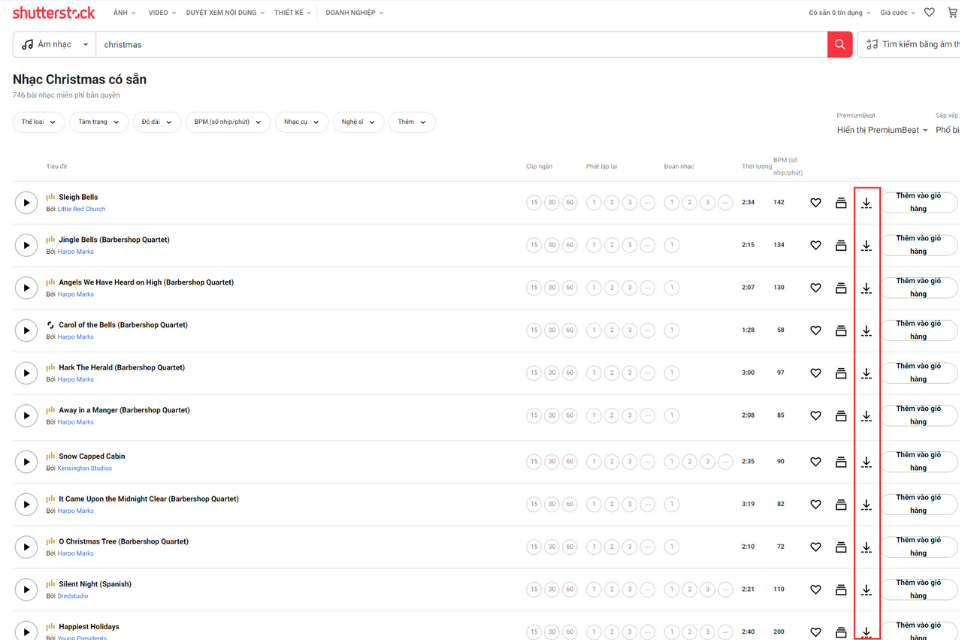Favorite Carol of the Bells track
Screen dimensions: 960x640
(816, 331)
